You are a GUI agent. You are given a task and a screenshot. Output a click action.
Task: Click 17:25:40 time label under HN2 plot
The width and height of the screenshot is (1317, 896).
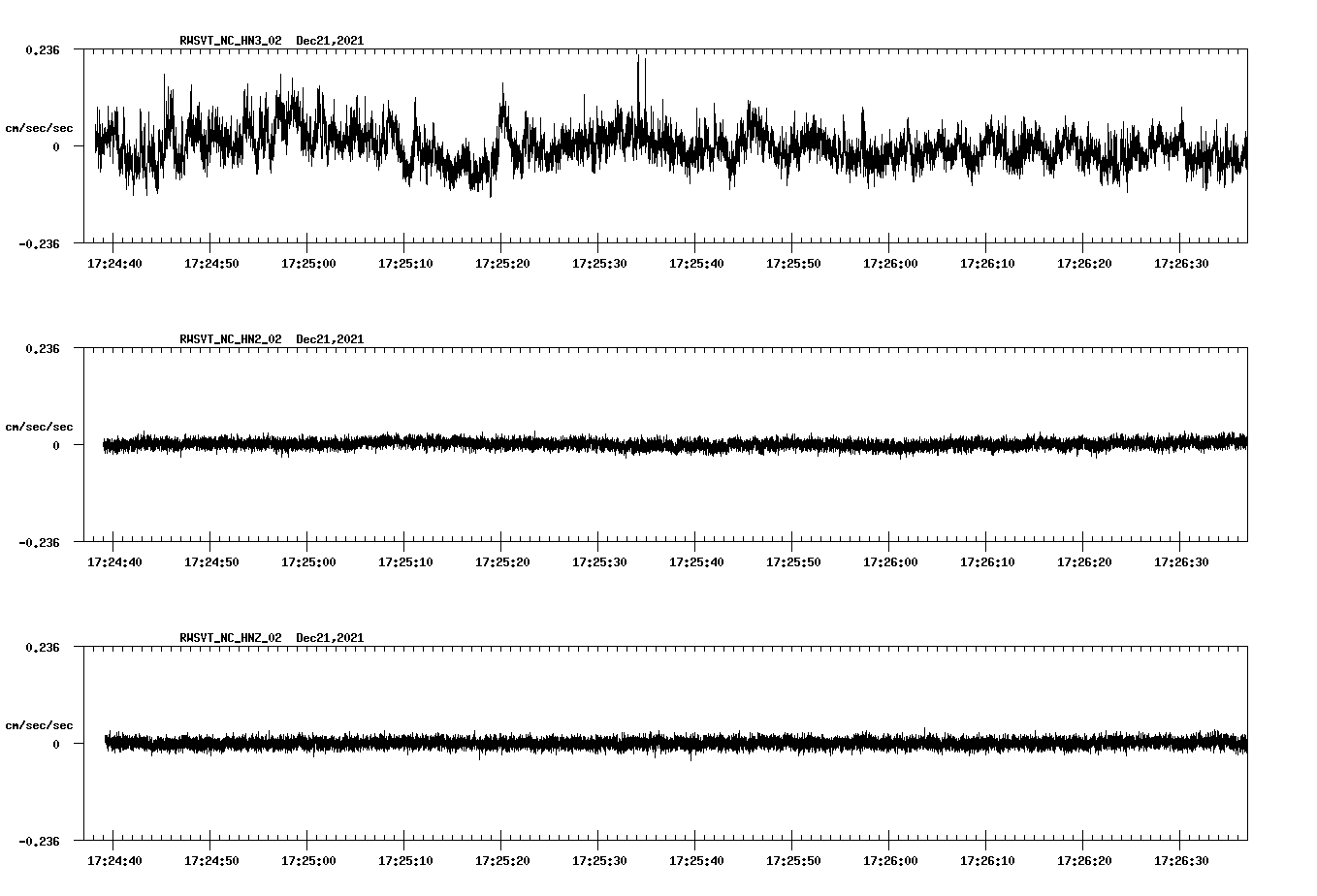(x=695, y=561)
